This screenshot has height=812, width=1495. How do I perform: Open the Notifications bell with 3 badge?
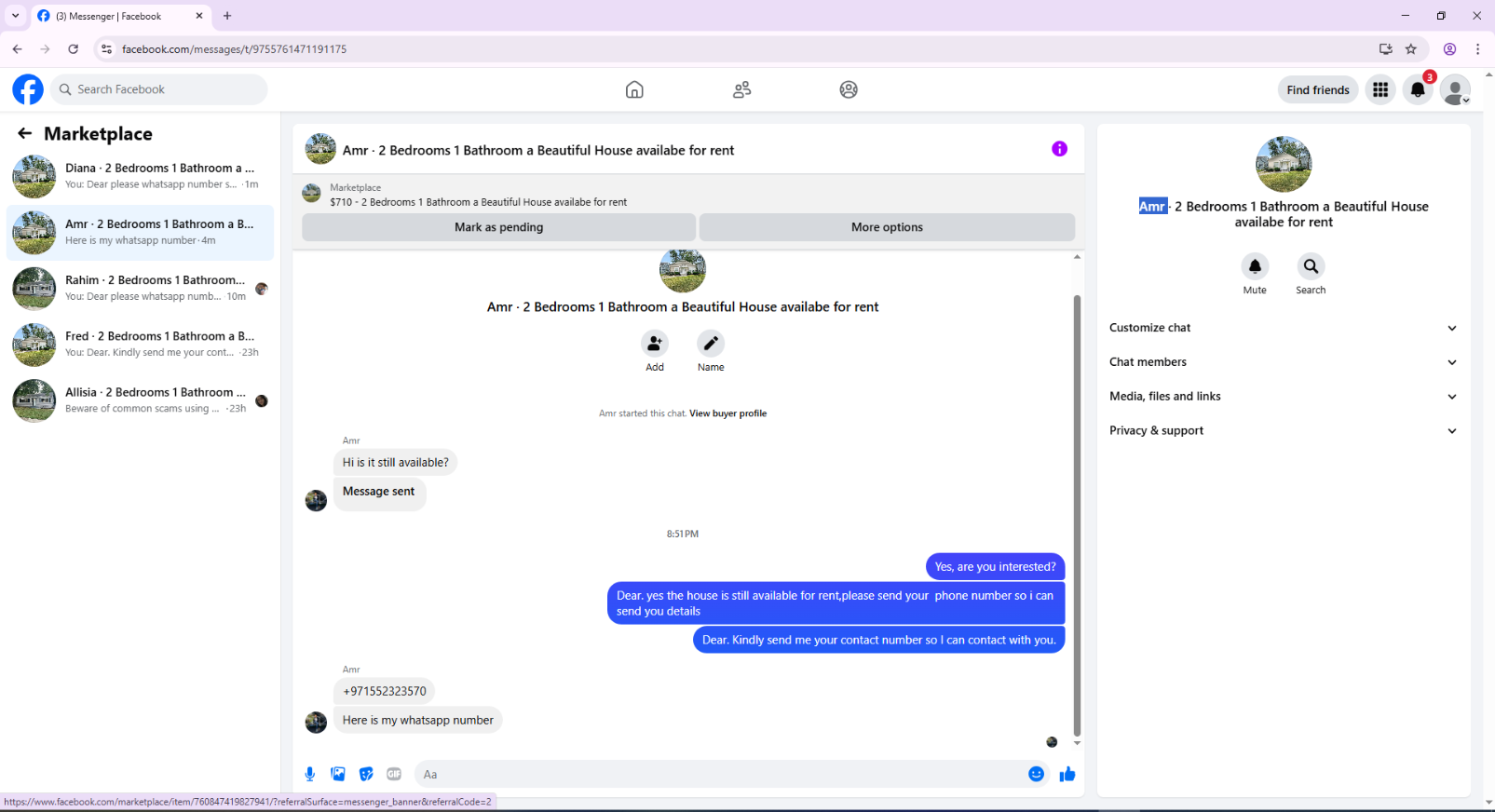1418,89
